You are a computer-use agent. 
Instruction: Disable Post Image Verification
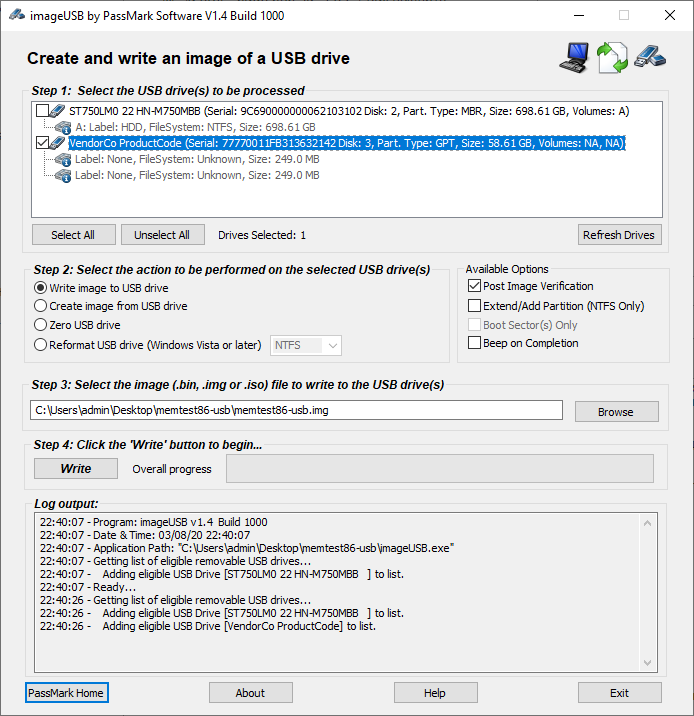coord(474,286)
